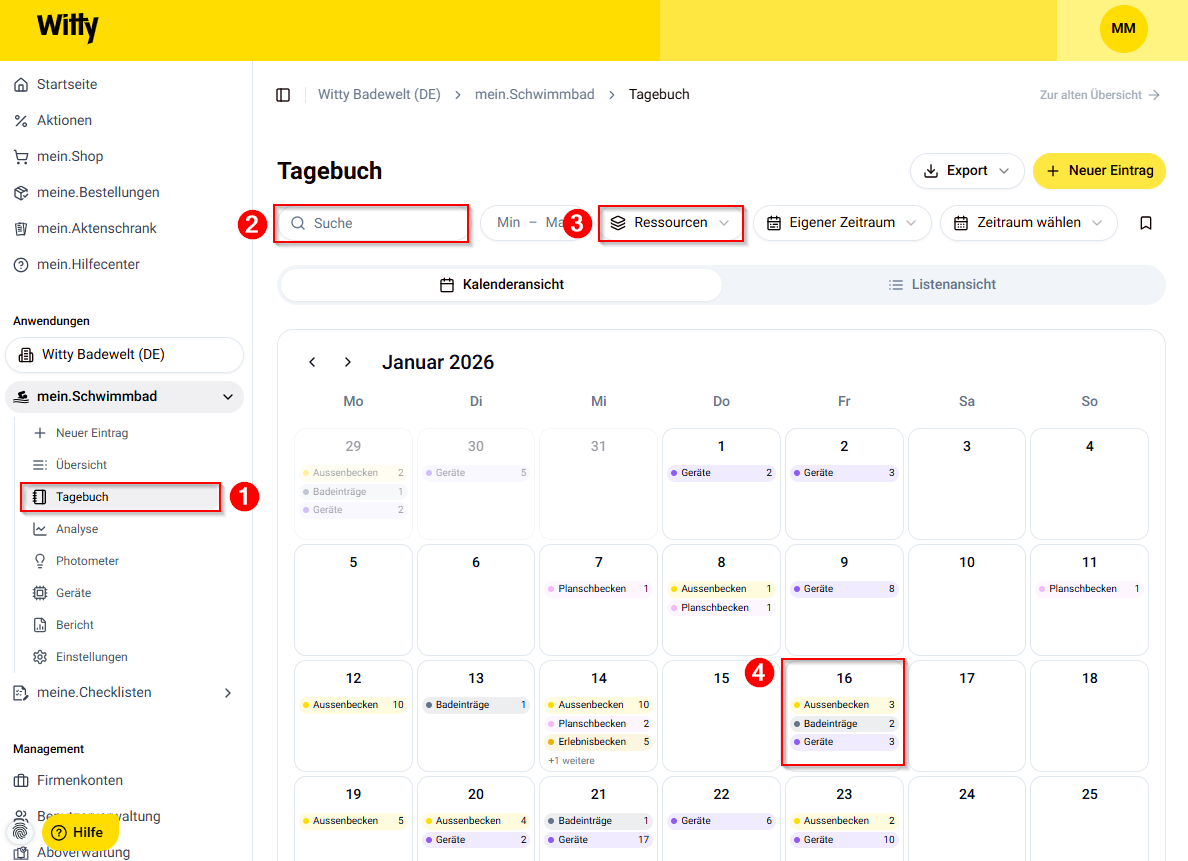Image resolution: width=1188 pixels, height=861 pixels.
Task: Click into the Suche search field
Action: [371, 224]
